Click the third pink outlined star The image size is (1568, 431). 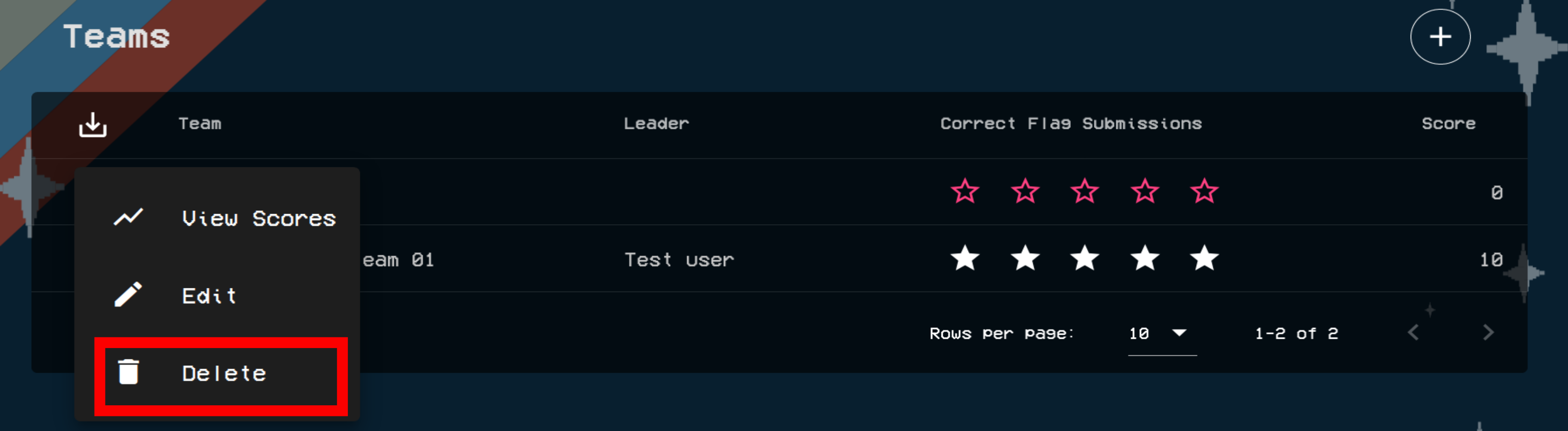[1085, 192]
